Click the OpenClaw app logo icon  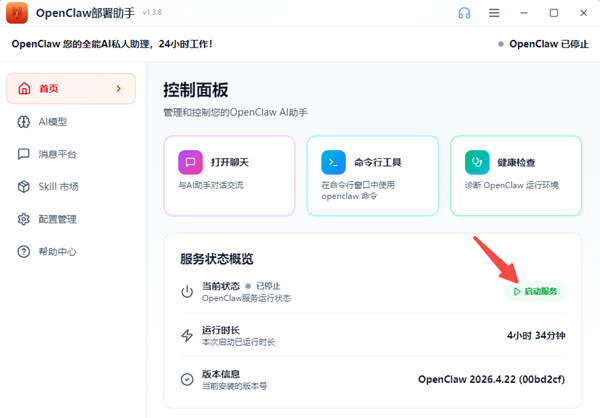[17, 13]
